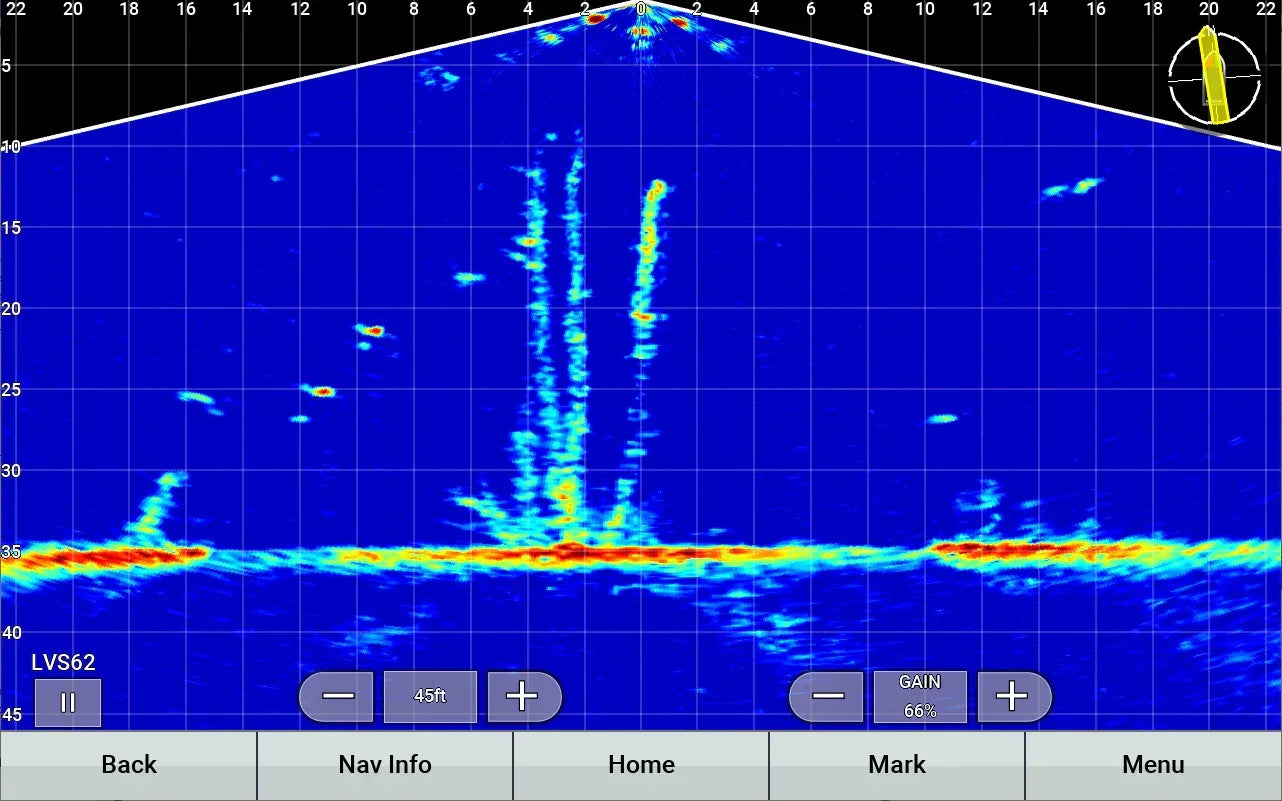Increase range with the plus button beside 45ft
Viewport: 1282px width, 801px height.
(x=523, y=696)
